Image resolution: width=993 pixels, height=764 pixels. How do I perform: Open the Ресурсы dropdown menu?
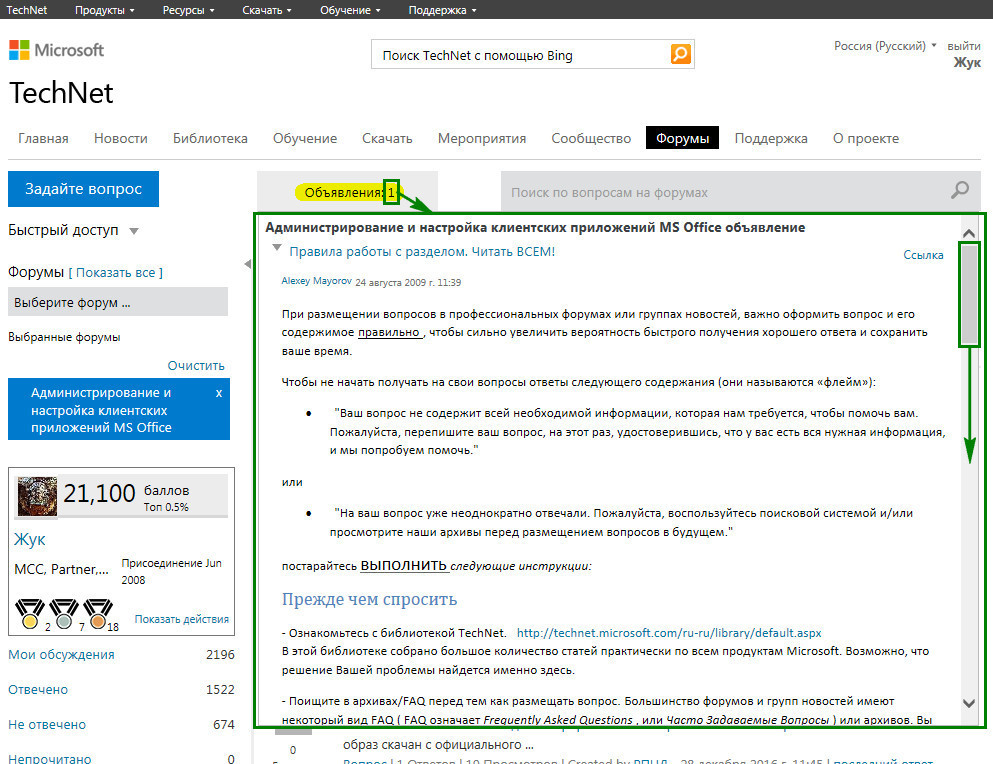(x=189, y=10)
